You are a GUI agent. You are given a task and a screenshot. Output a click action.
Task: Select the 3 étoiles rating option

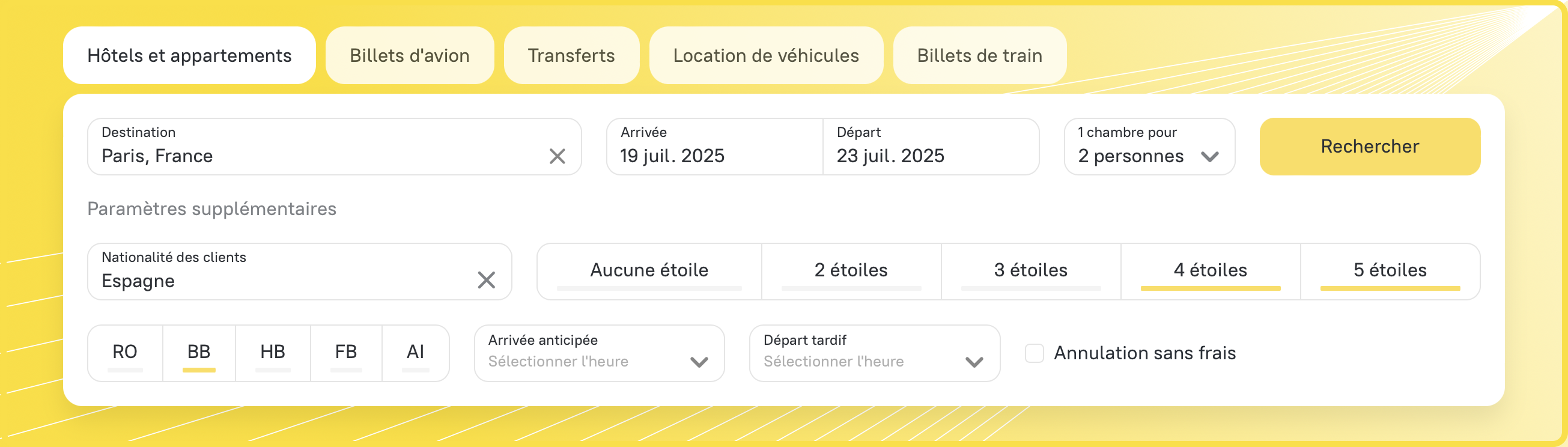pos(1030,271)
